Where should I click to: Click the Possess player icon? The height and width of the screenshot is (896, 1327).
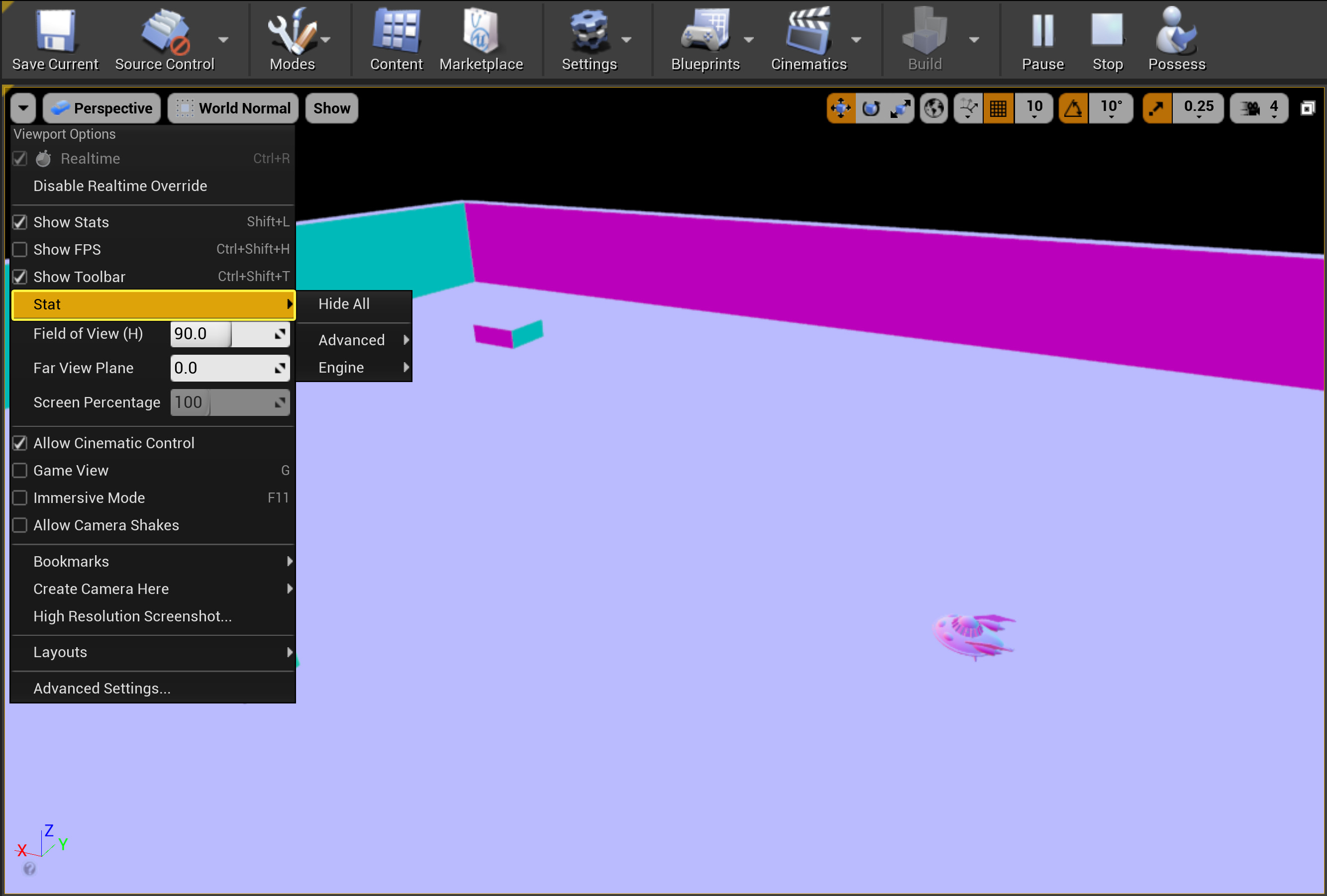(x=1176, y=31)
